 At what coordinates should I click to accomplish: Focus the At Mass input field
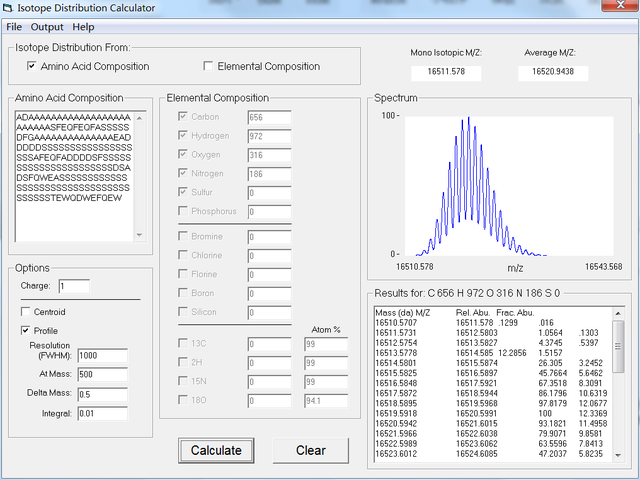click(x=102, y=375)
